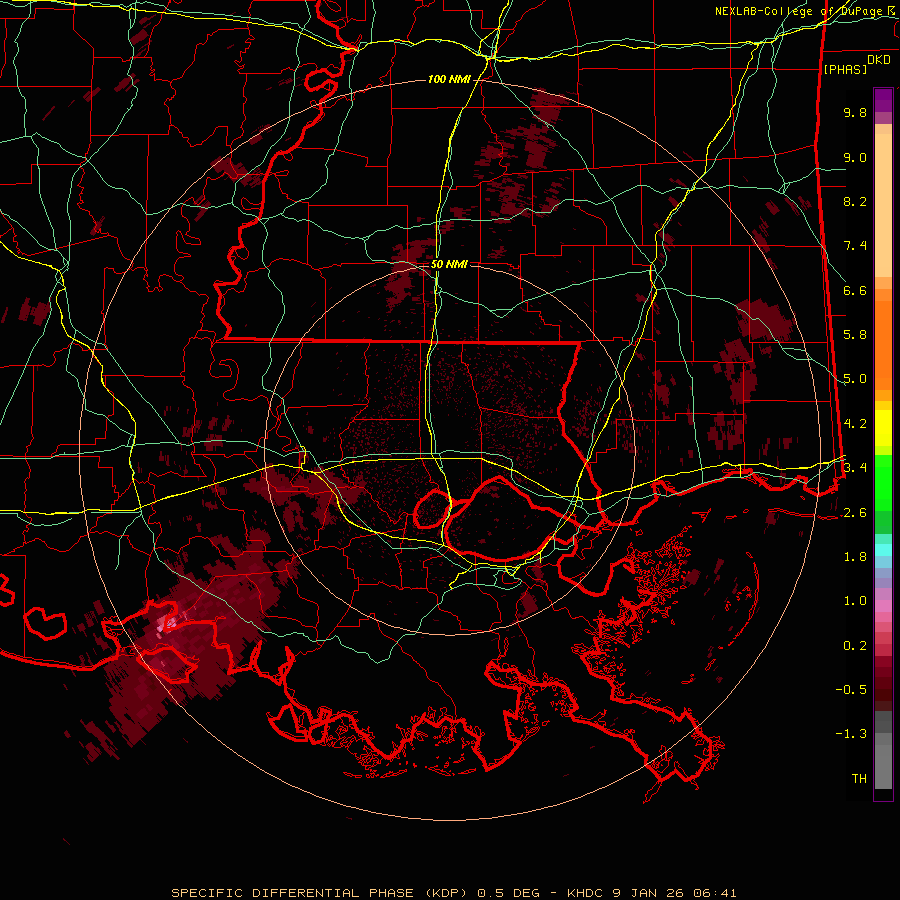The width and height of the screenshot is (900, 900).
Task: Click the TH threshold label on the scale
Action: pos(859,779)
